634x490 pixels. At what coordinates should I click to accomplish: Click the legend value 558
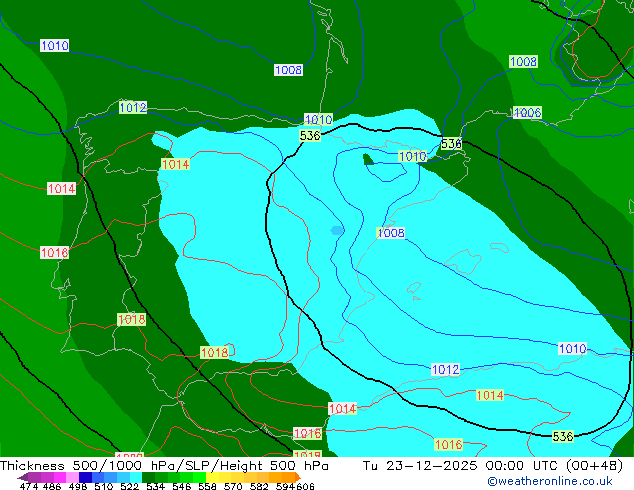pos(207,486)
